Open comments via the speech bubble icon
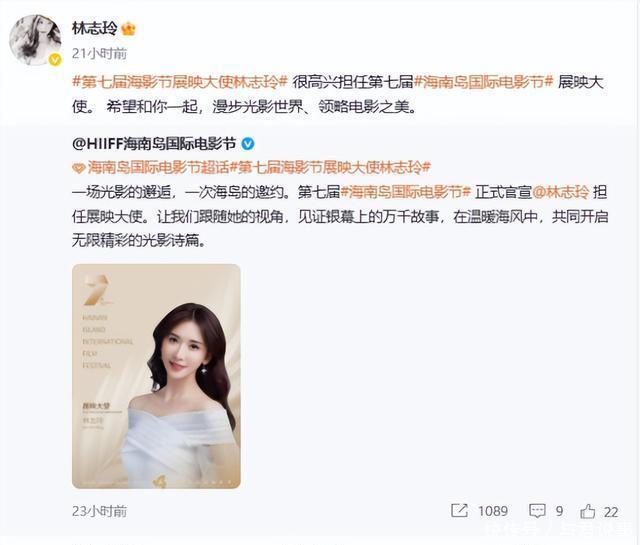Image resolution: width=640 pixels, height=545 pixels. click(537, 511)
